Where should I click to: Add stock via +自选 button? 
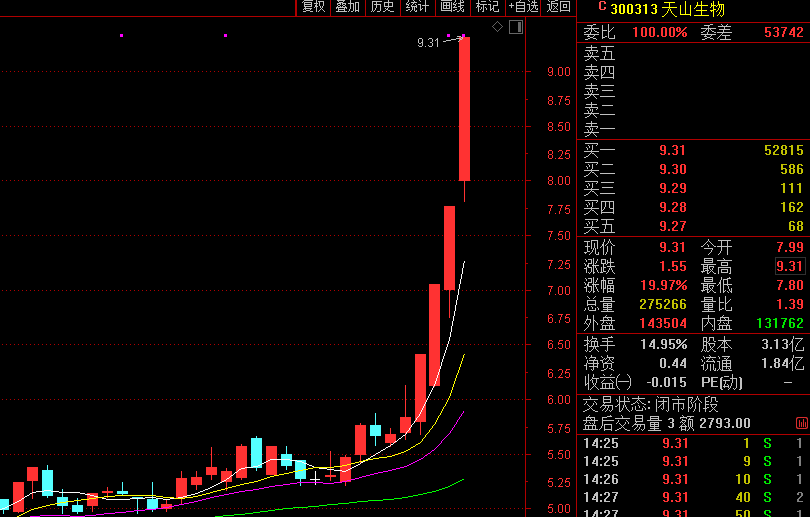pos(523,7)
